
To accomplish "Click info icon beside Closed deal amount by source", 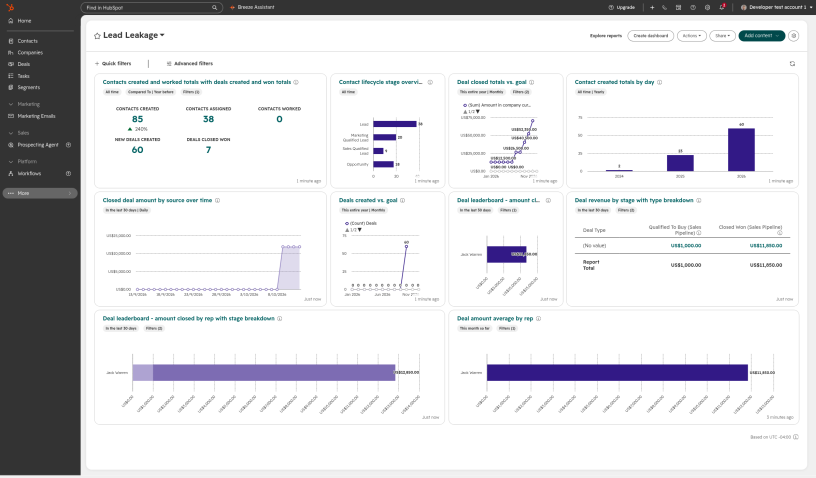I will [218, 200].
